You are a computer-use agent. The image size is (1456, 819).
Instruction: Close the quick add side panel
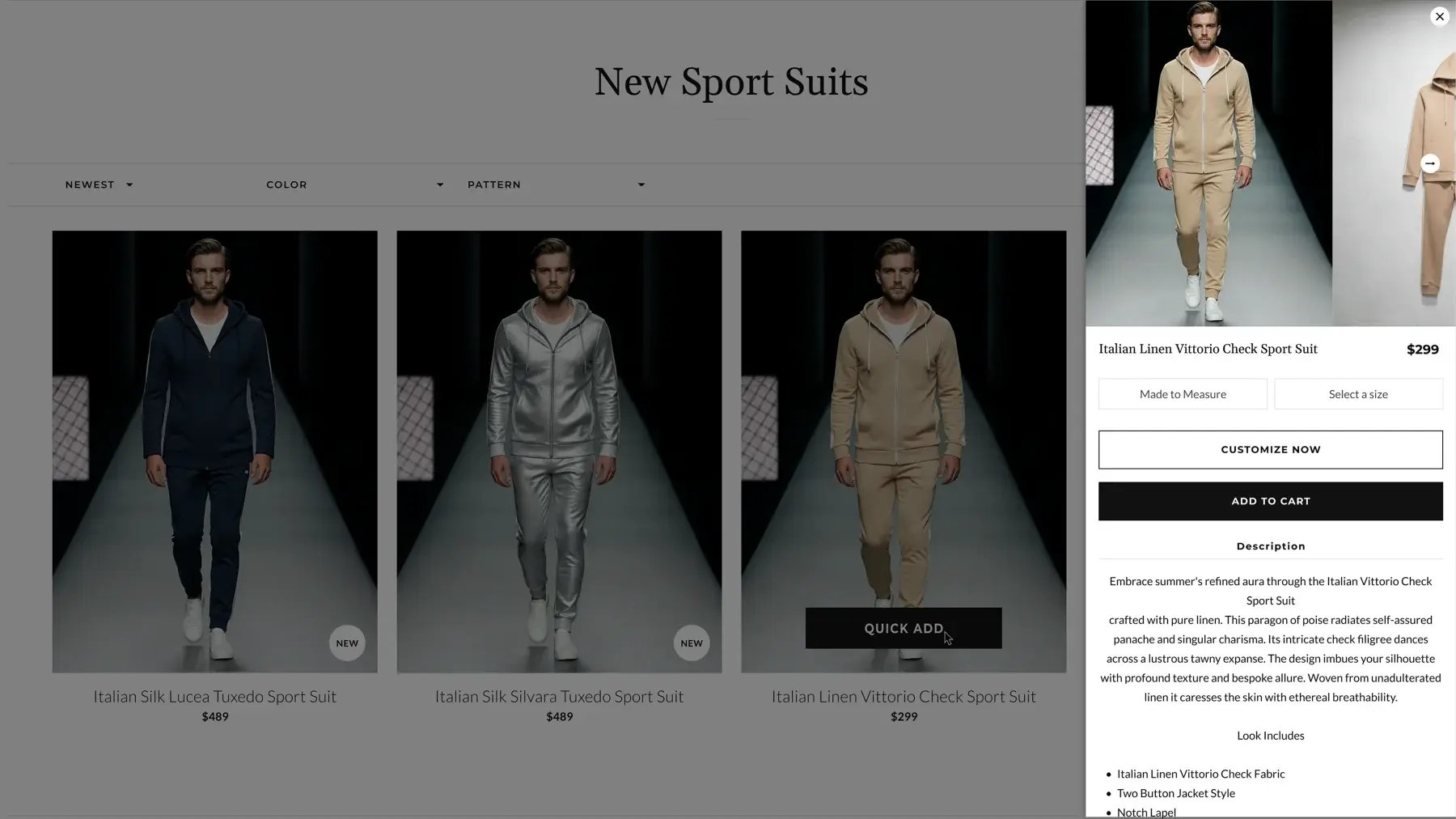[1439, 16]
